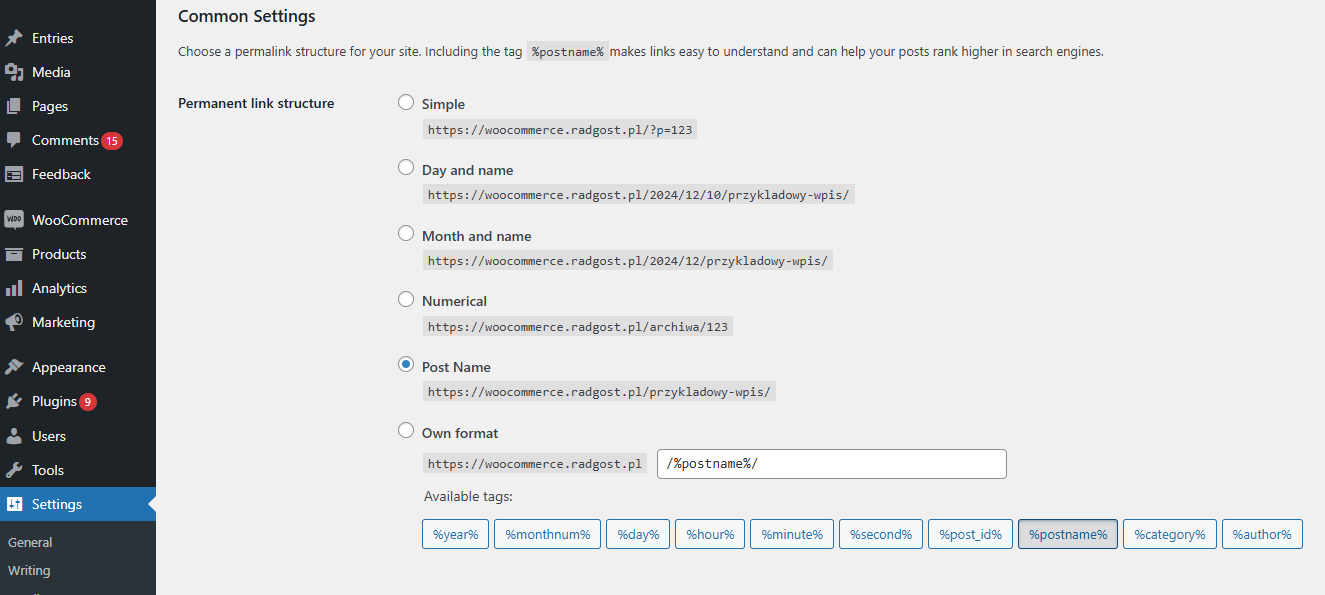Open Analytics via bar chart icon
Screen dimensions: 1325x595
[14, 288]
